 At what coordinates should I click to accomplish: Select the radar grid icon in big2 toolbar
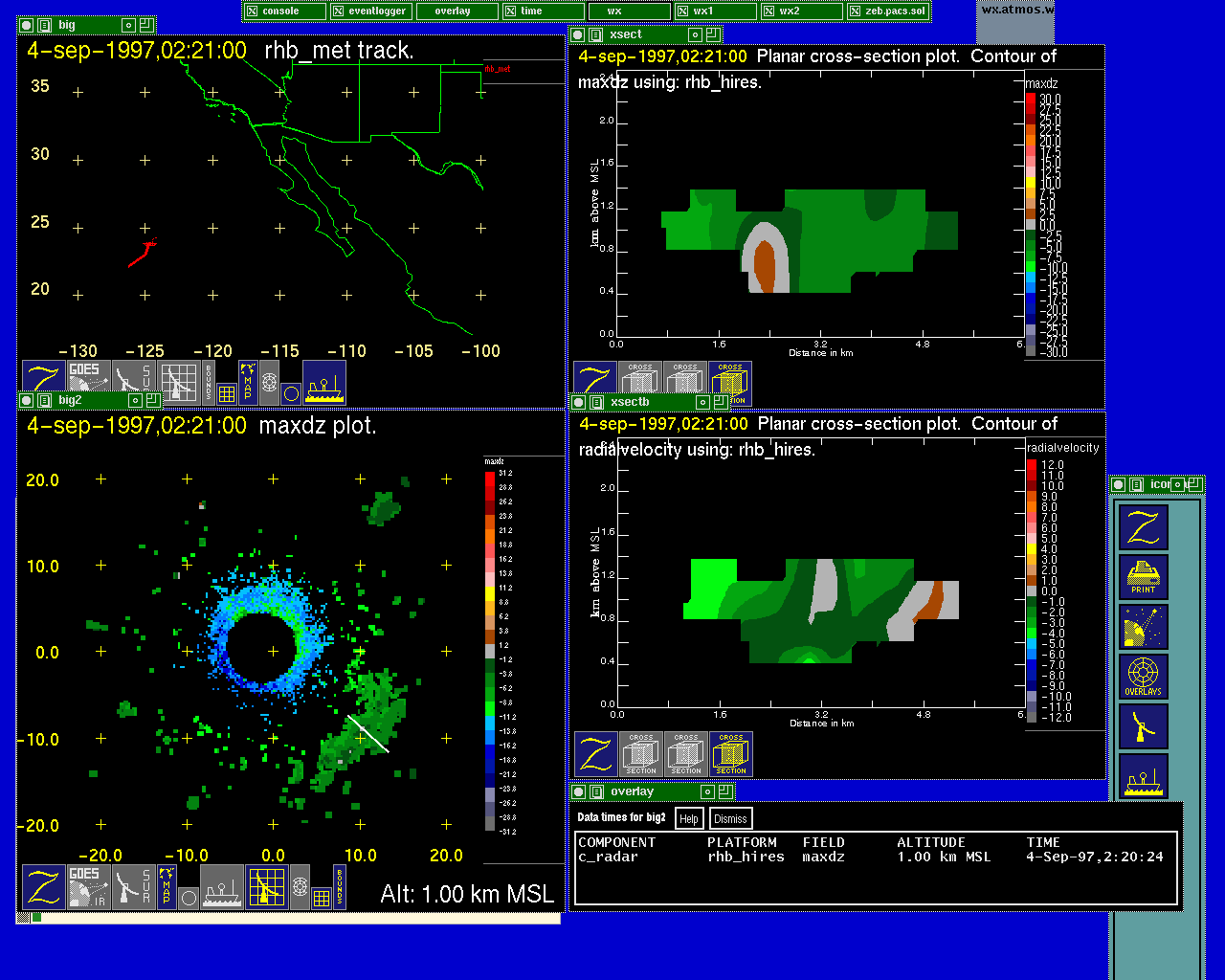(x=267, y=887)
